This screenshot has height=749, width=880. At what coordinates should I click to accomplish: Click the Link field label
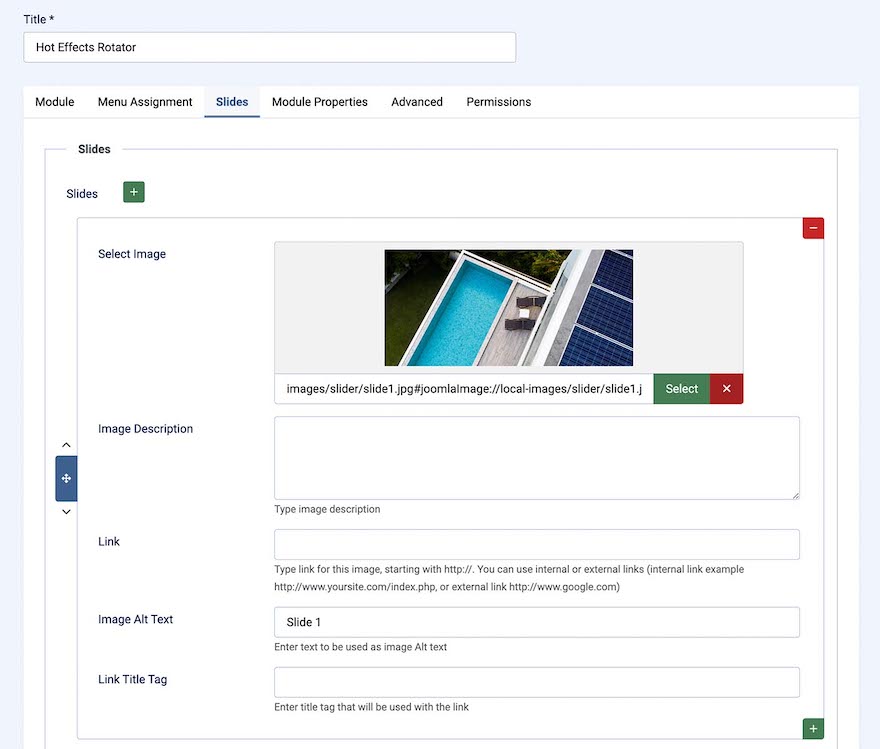point(109,541)
